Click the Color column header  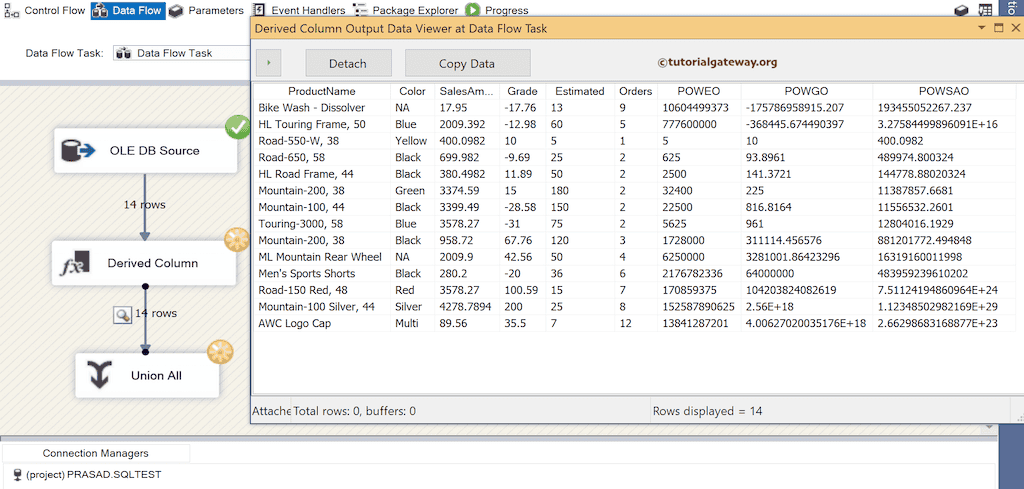(x=412, y=91)
